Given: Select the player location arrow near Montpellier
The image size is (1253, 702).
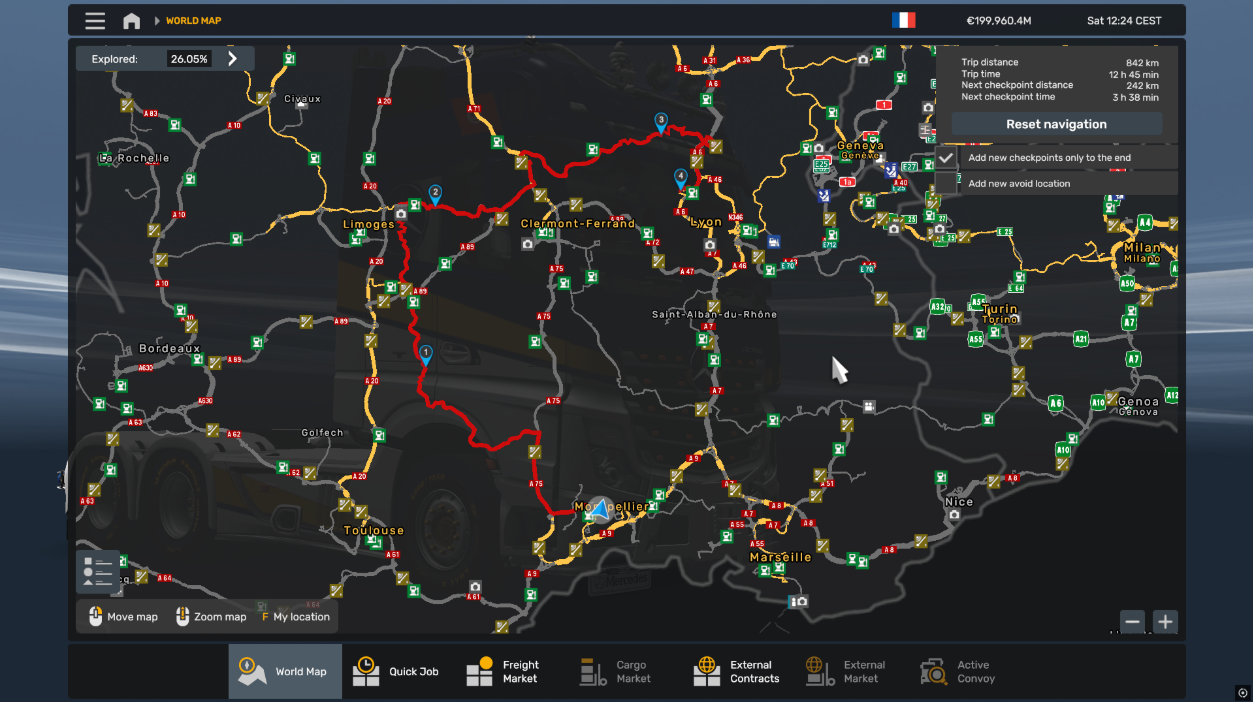Looking at the screenshot, I should point(600,510).
